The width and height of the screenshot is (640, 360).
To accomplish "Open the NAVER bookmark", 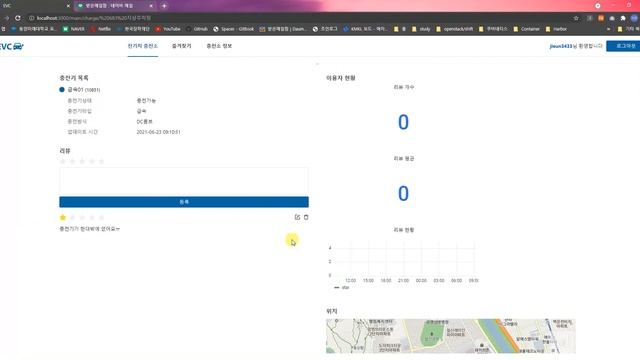I will (74, 29).
